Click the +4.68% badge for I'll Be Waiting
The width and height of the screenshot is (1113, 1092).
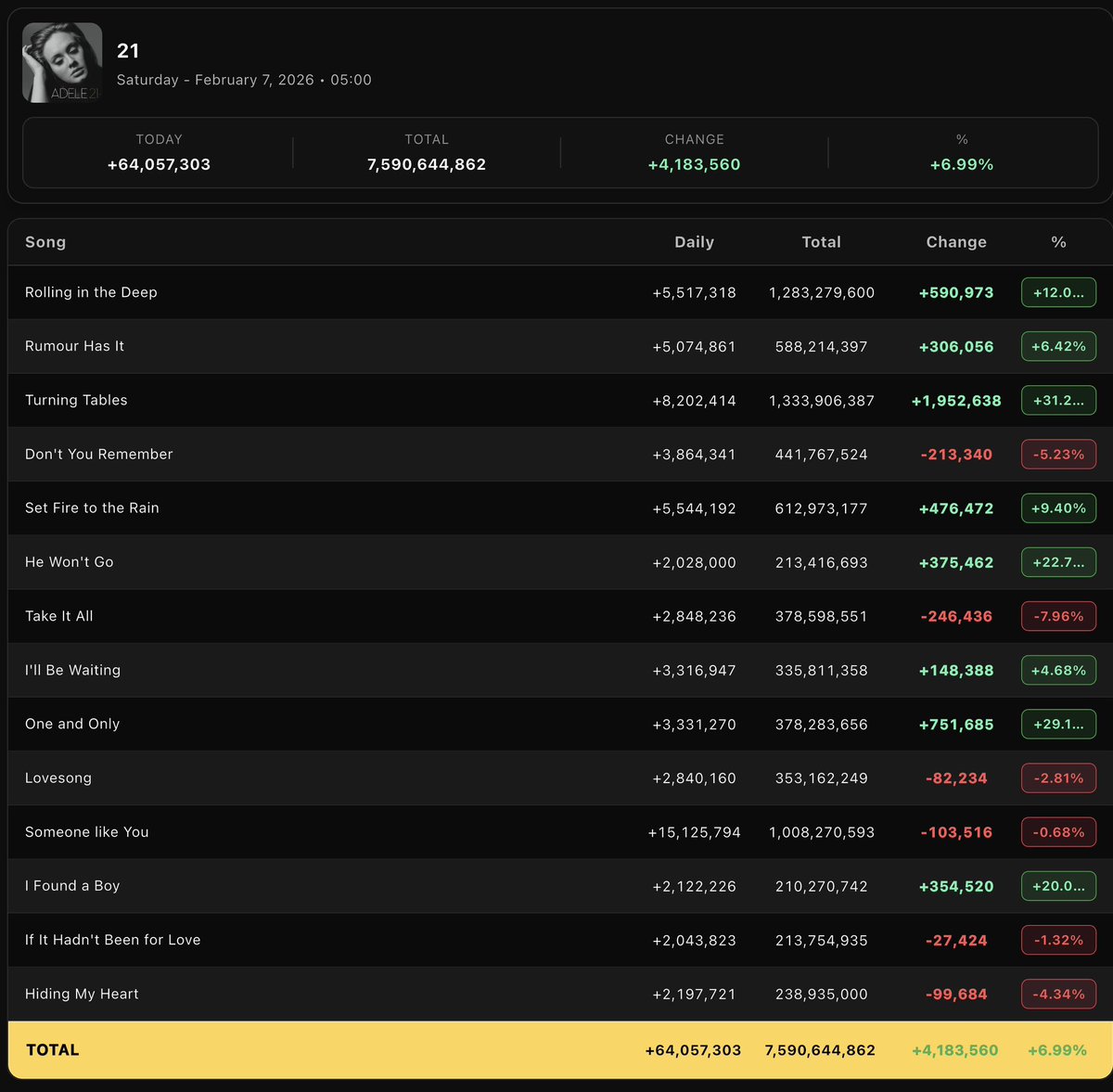tap(1058, 670)
